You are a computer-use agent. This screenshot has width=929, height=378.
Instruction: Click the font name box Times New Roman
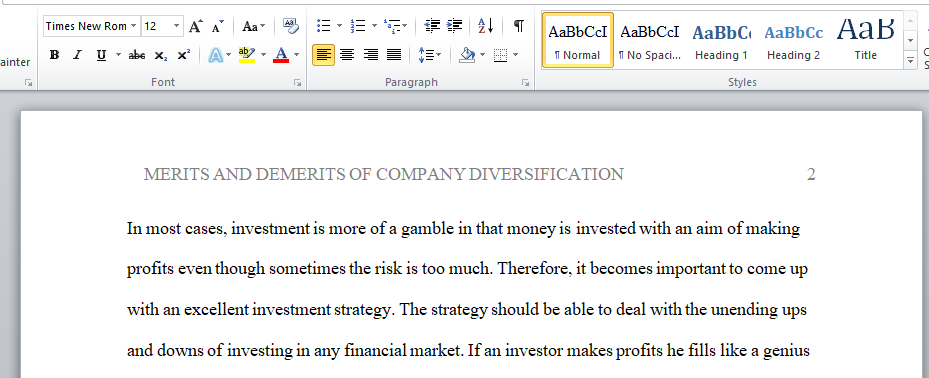click(x=86, y=26)
